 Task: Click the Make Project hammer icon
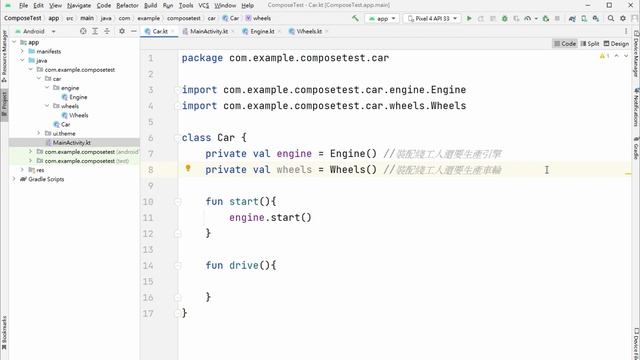pos(355,18)
